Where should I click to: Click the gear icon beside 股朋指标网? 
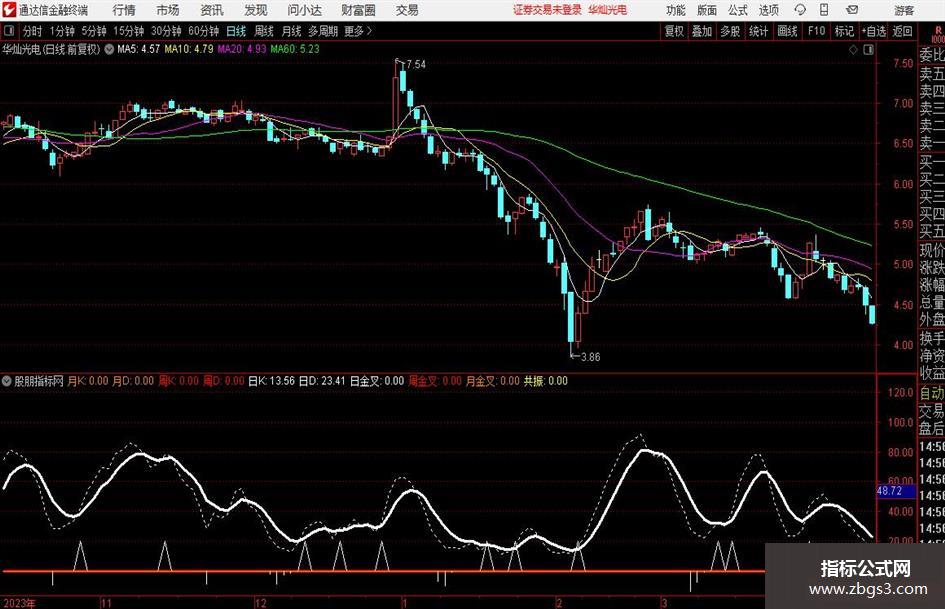[x=7, y=381]
